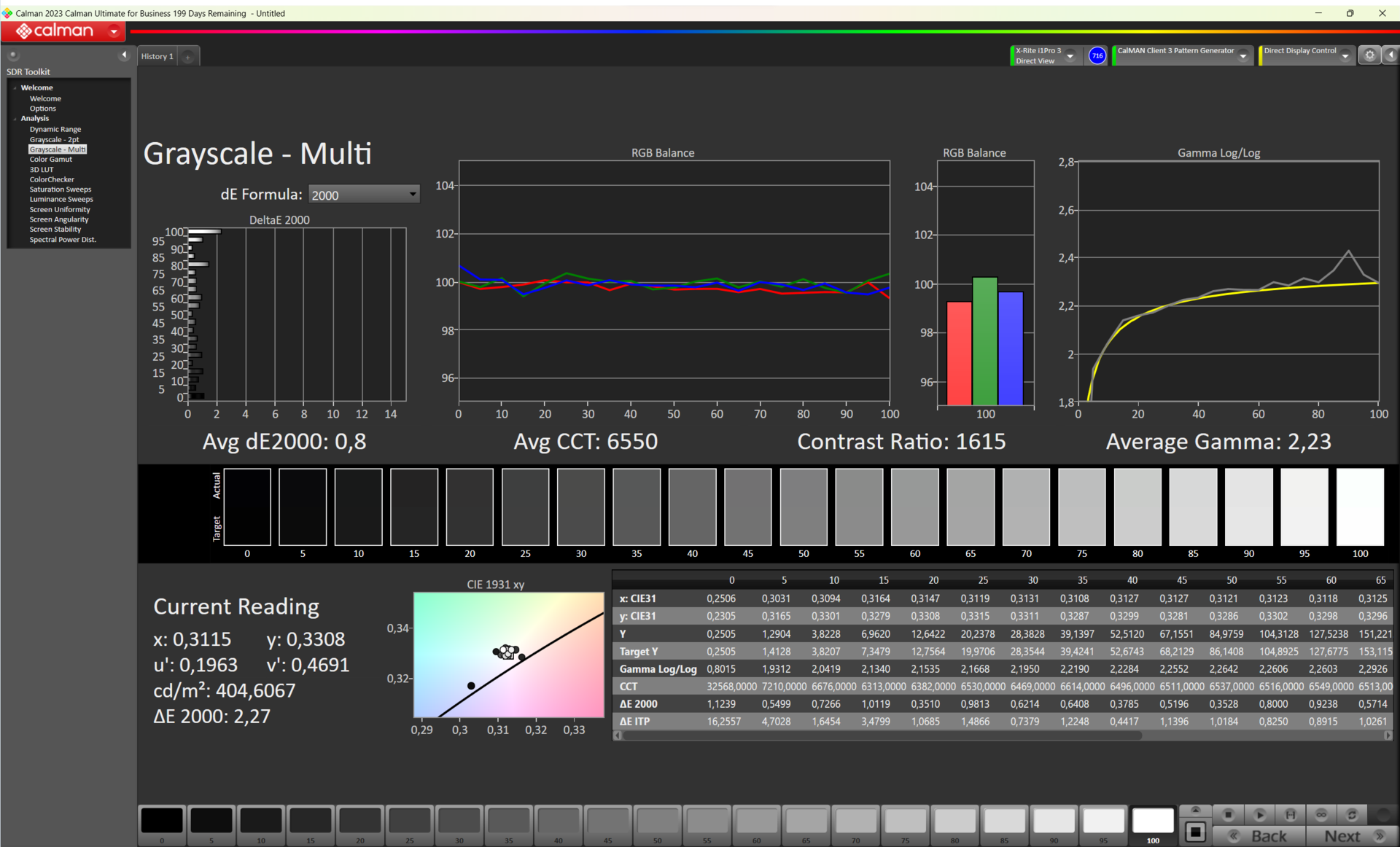Expand the CalMAN Client 3 Pattern Generator dropdown

[1243, 55]
